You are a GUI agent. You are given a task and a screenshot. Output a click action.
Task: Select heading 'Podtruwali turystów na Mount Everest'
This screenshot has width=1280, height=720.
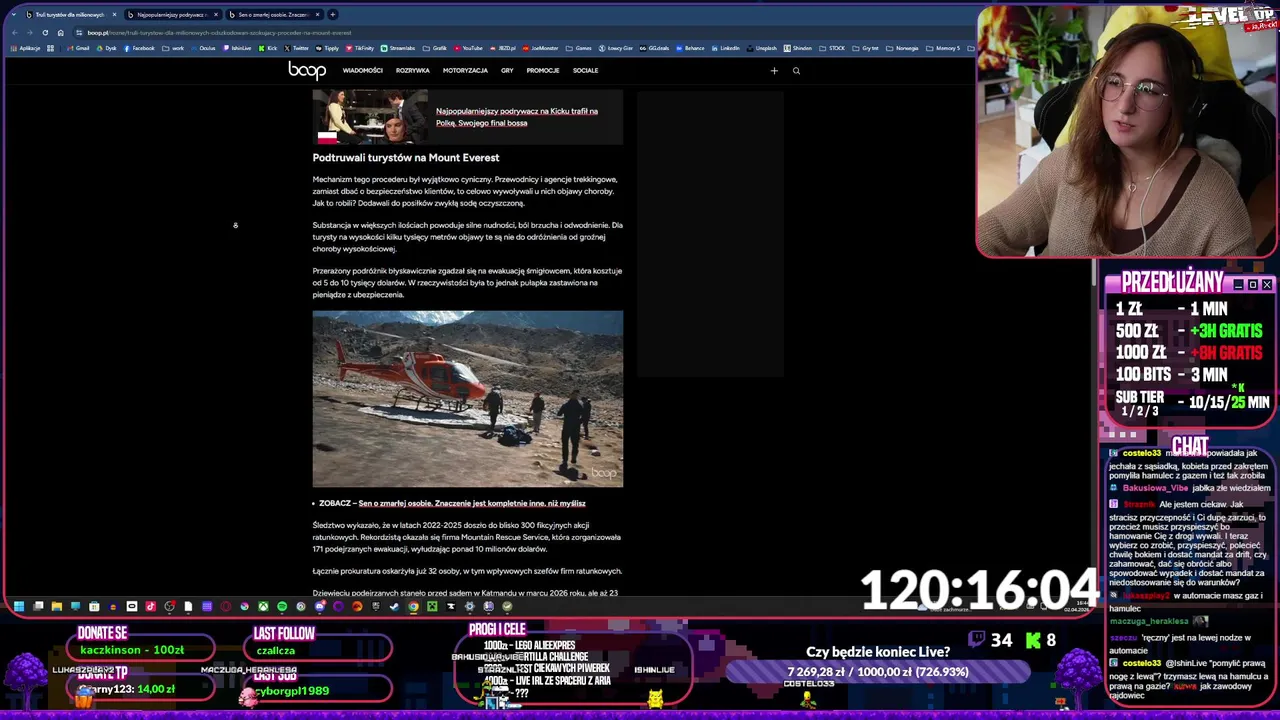[x=406, y=158]
